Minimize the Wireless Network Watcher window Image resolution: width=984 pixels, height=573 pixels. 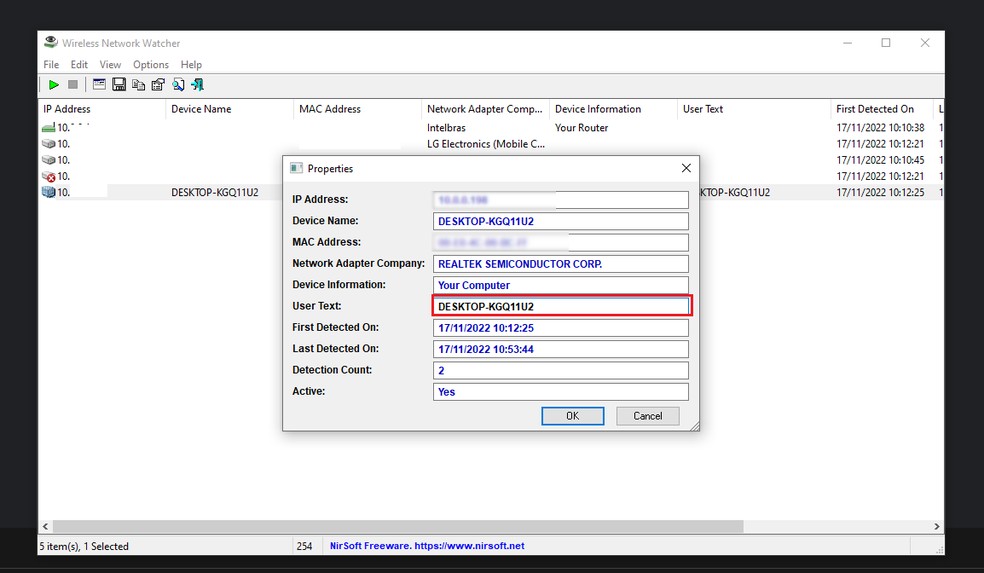[847, 43]
